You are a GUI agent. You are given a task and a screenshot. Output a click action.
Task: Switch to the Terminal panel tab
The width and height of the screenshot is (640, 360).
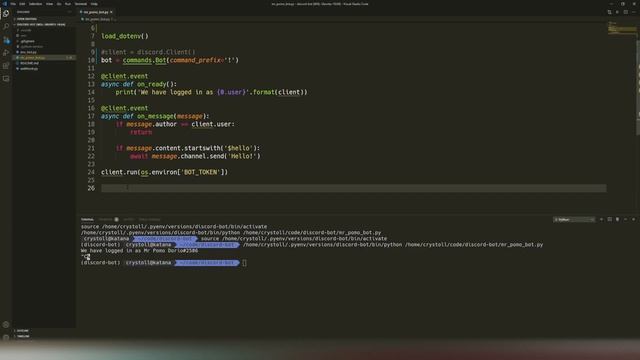[x=87, y=220]
